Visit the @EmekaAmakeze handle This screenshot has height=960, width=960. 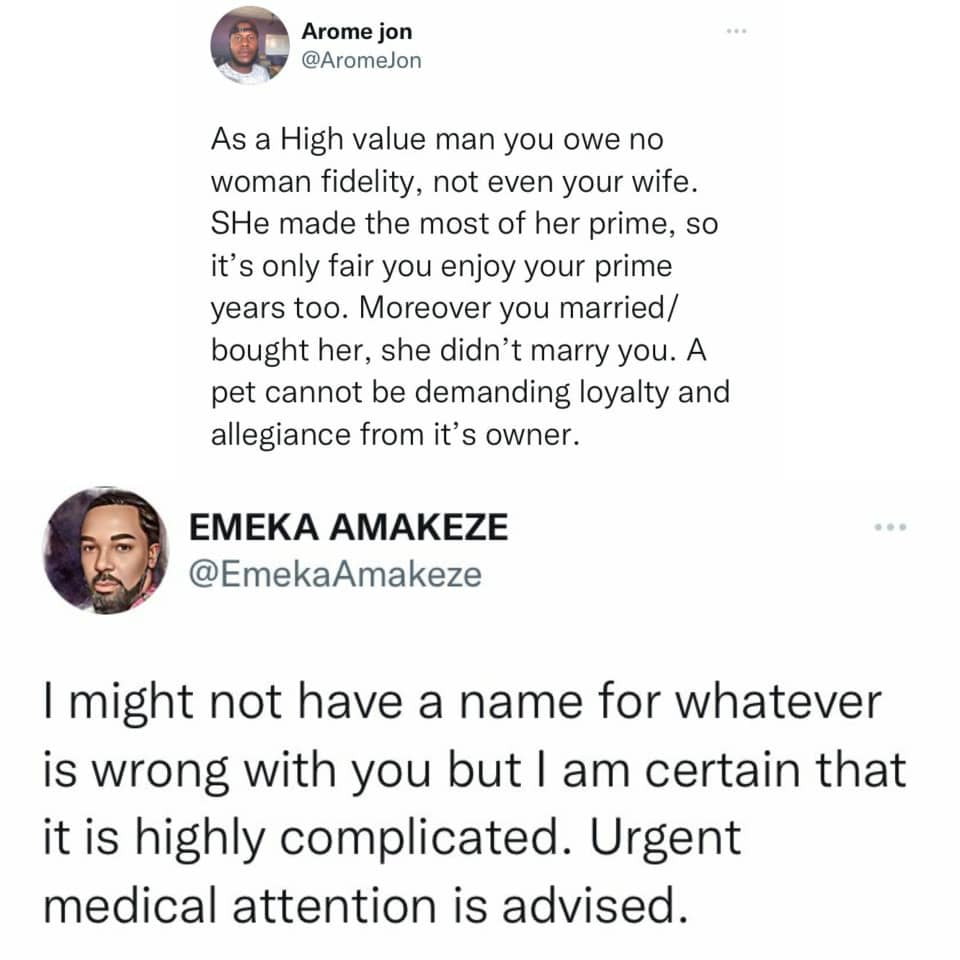click(x=335, y=575)
